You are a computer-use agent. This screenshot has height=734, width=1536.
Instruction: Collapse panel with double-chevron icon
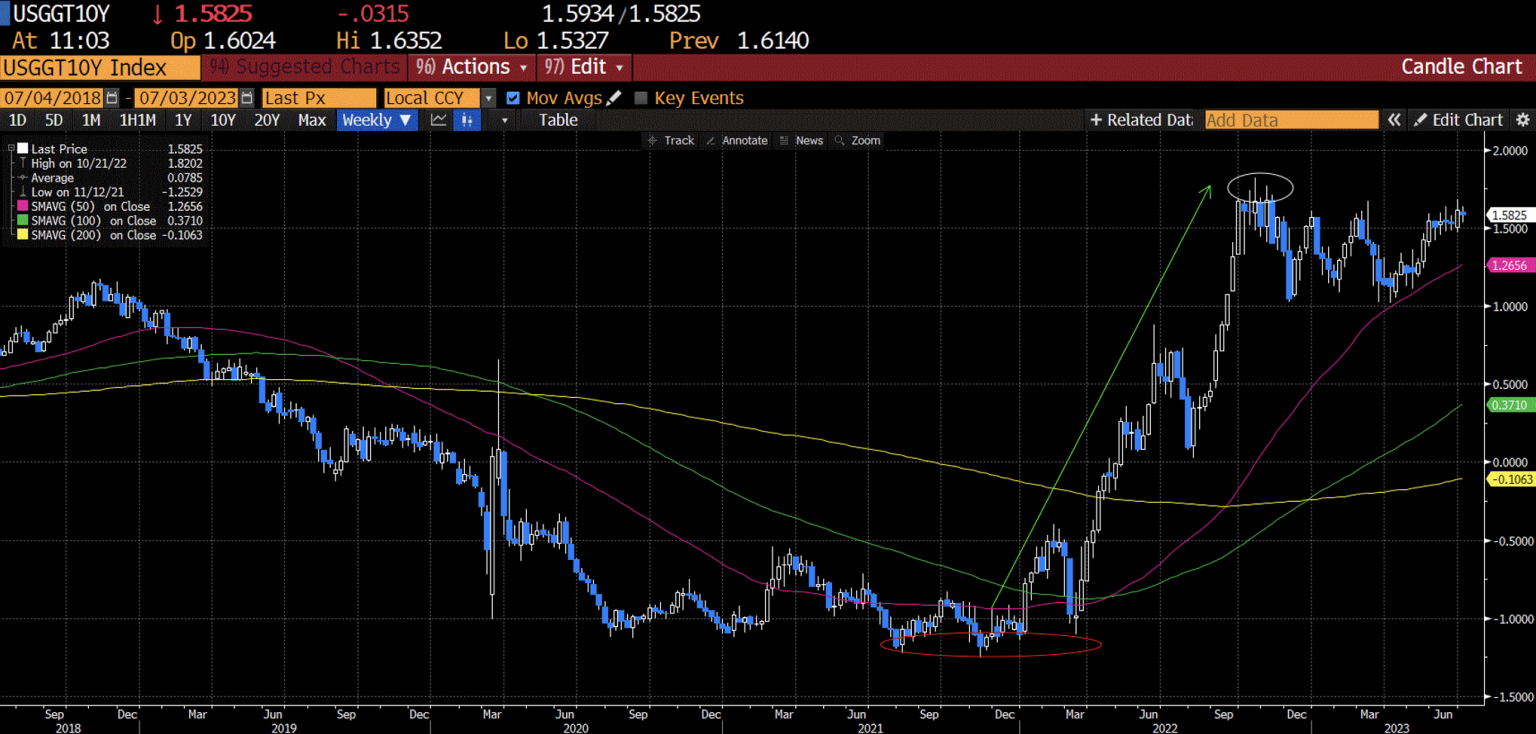click(1393, 120)
